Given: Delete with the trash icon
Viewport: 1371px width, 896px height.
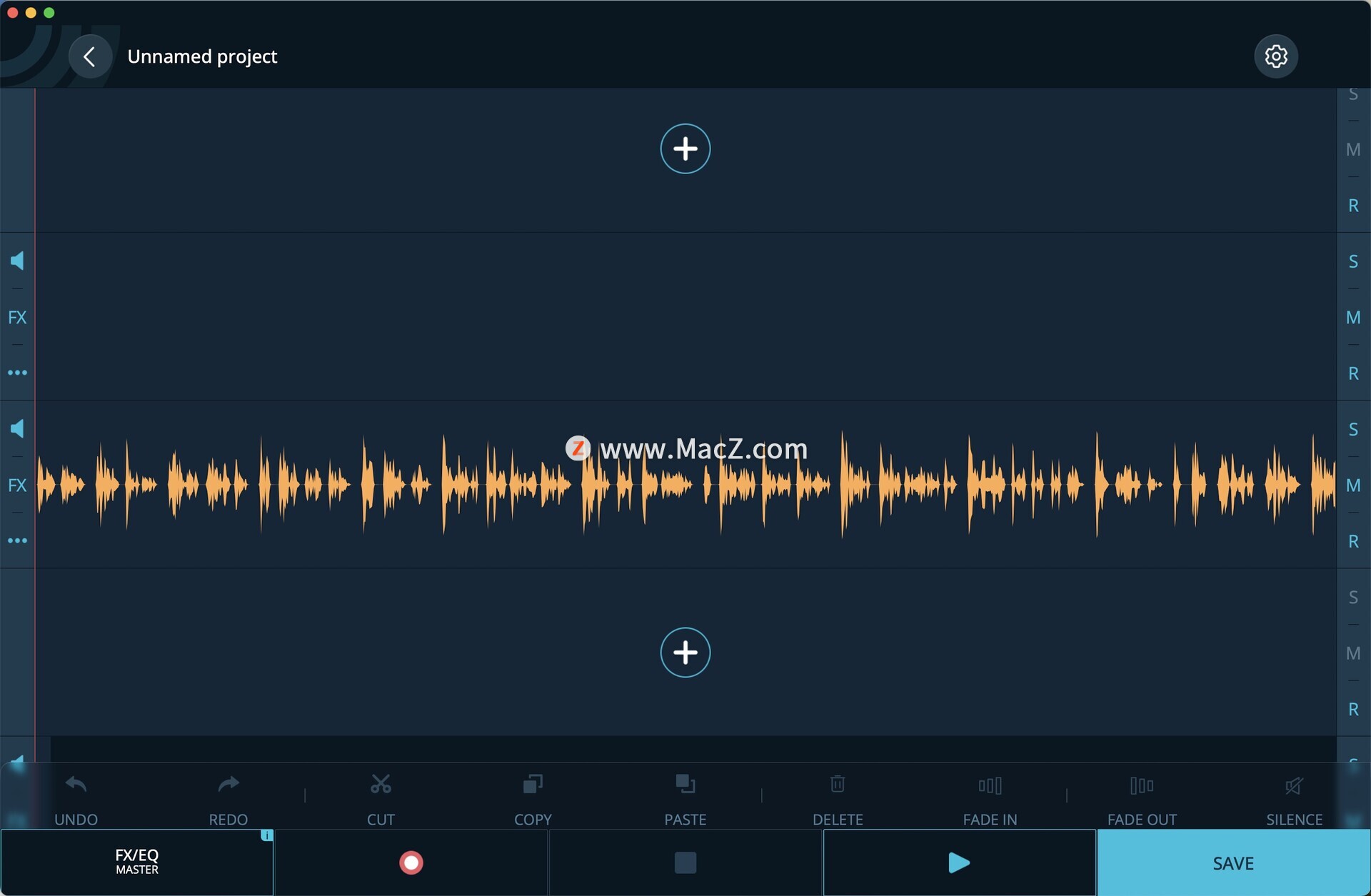Looking at the screenshot, I should pos(838,800).
